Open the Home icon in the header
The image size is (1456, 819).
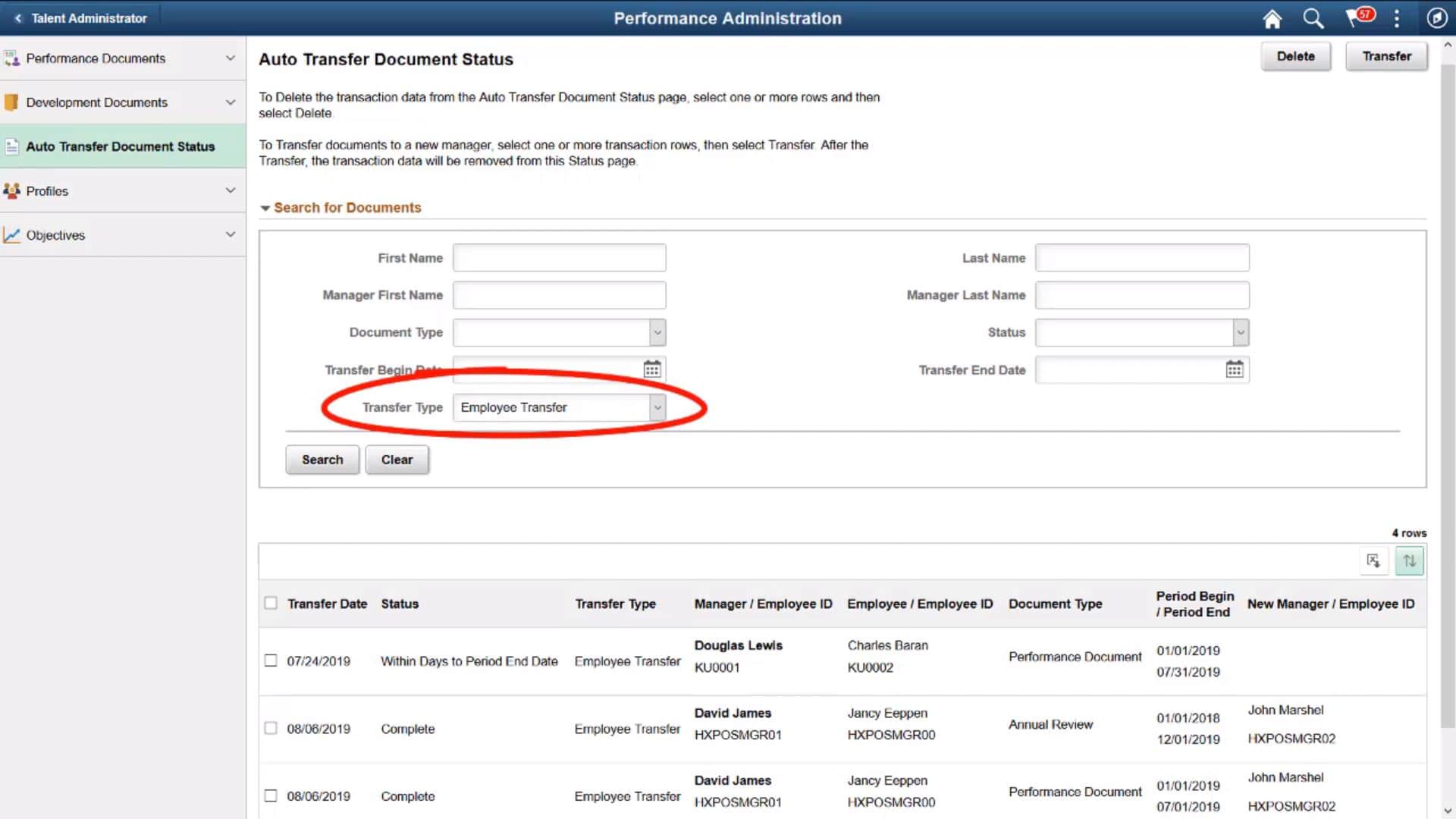click(1272, 18)
